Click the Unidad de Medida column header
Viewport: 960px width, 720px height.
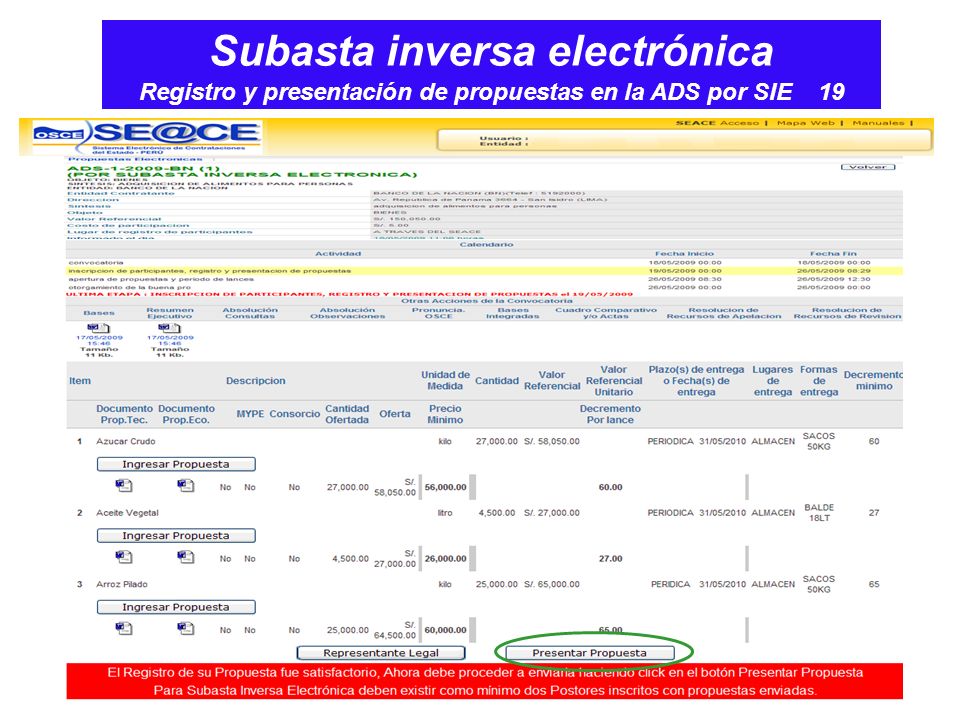tap(445, 380)
